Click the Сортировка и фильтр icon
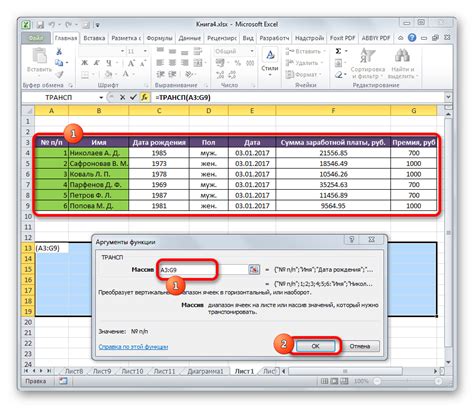This screenshot has width=474, height=408. point(368,56)
